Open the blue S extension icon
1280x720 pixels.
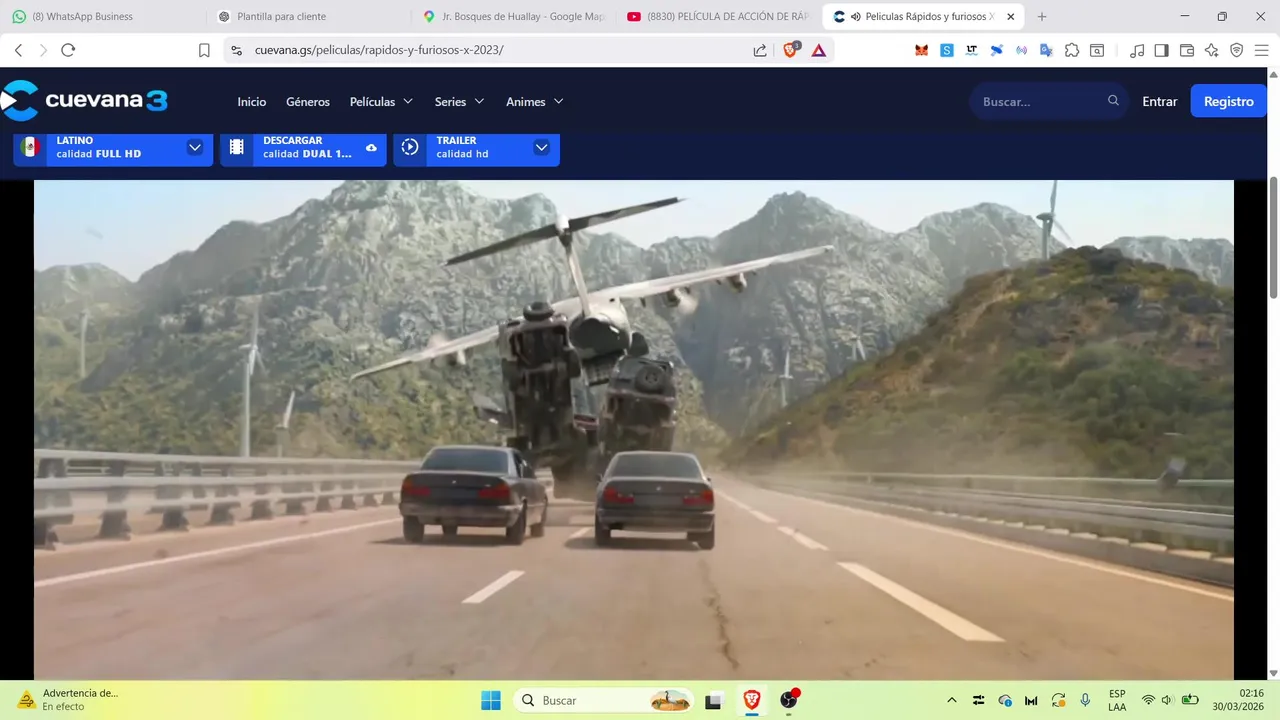(x=947, y=50)
